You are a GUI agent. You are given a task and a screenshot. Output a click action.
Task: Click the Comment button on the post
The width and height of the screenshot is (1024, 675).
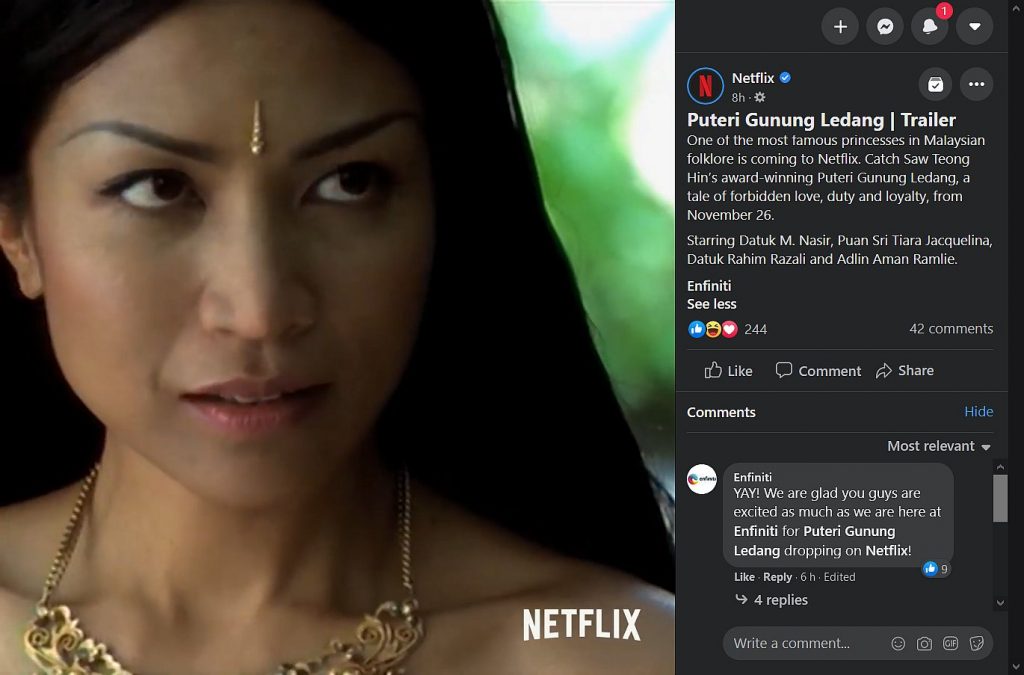[x=818, y=371]
